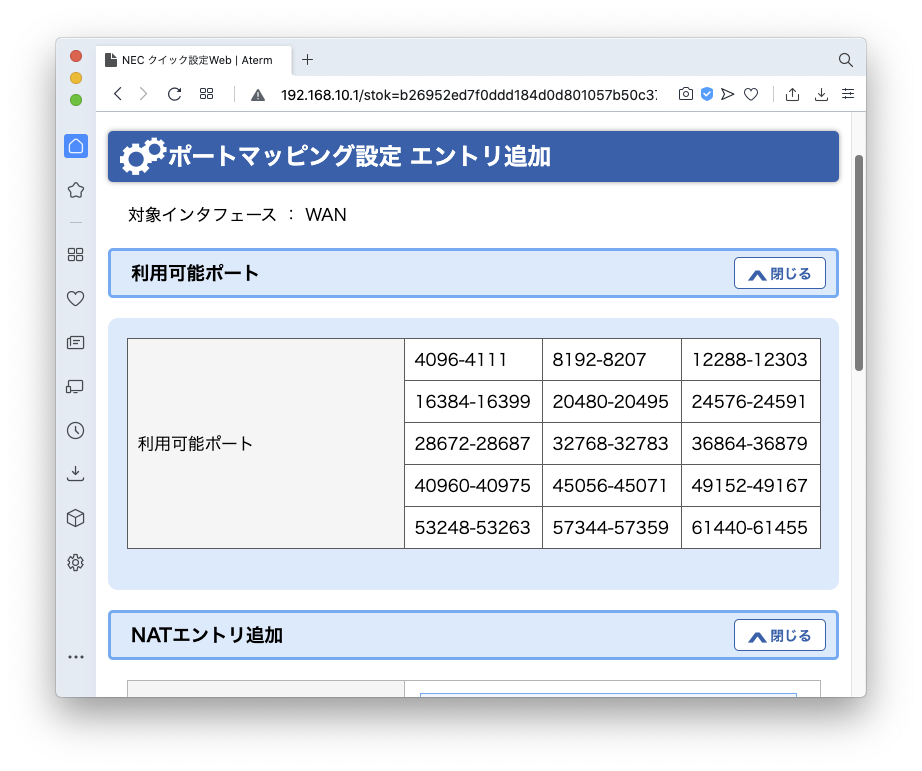Image resolution: width=922 pixels, height=771 pixels.
Task: Open Extensions cube icon in sidebar
Action: tap(76, 518)
